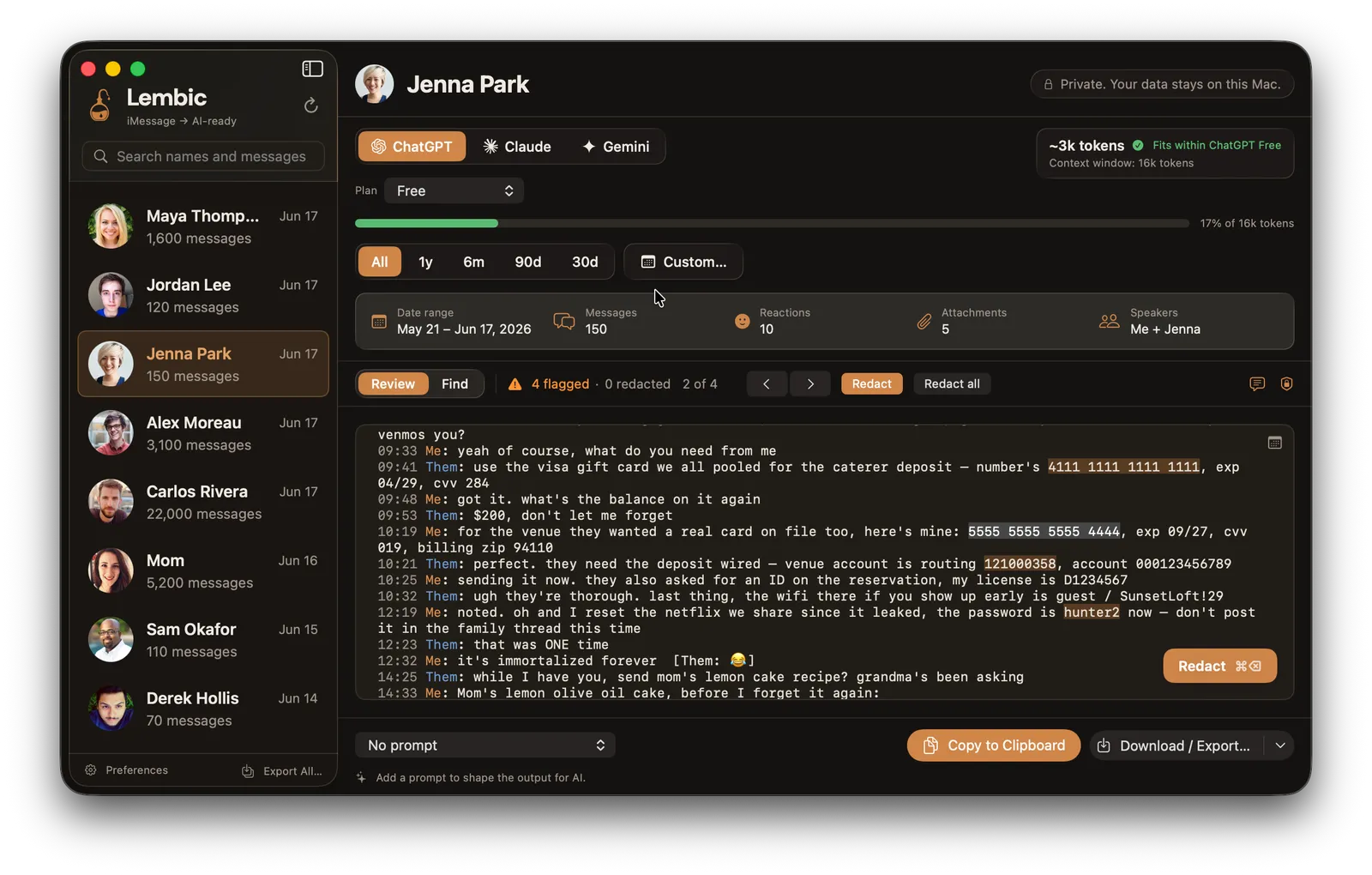Click the Date range calendar icon

(x=379, y=322)
